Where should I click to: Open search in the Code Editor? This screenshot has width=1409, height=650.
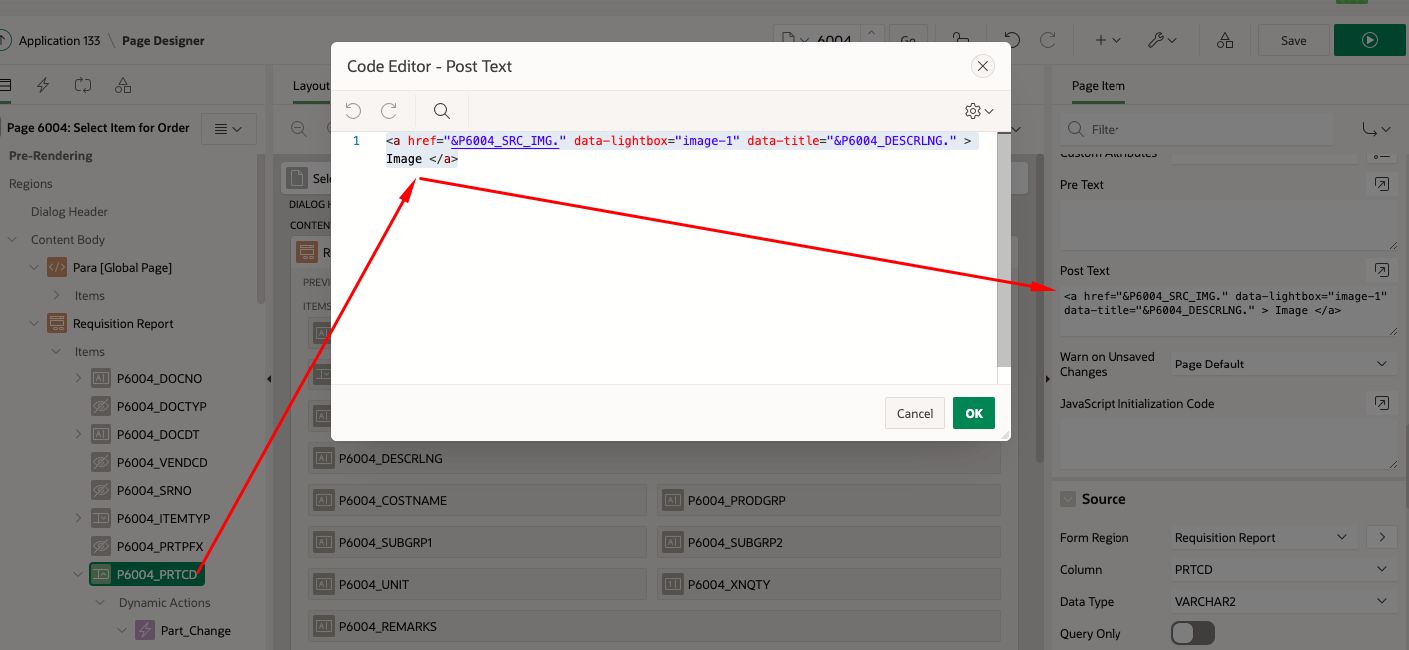coord(441,111)
